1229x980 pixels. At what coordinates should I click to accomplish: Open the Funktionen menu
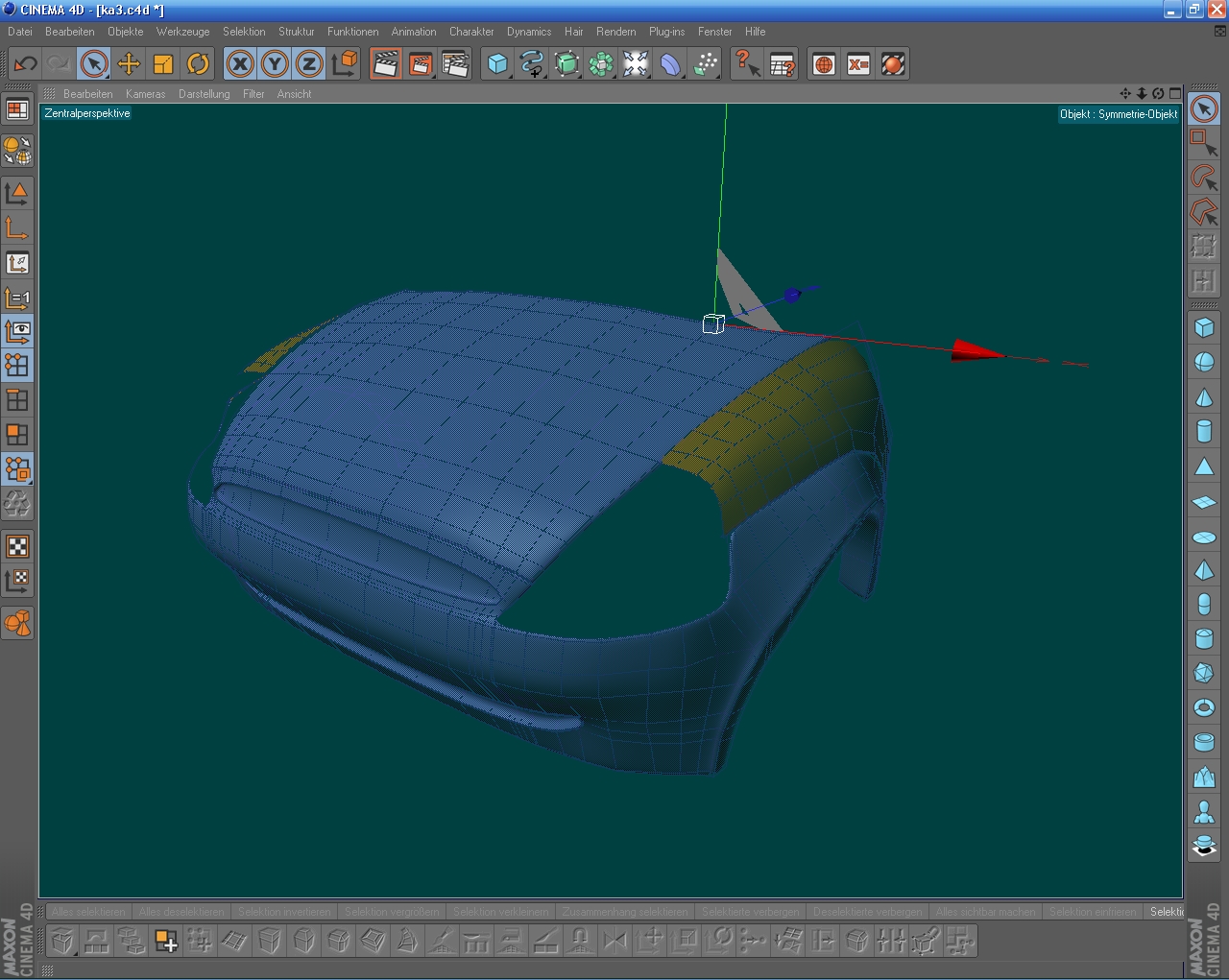tap(352, 32)
